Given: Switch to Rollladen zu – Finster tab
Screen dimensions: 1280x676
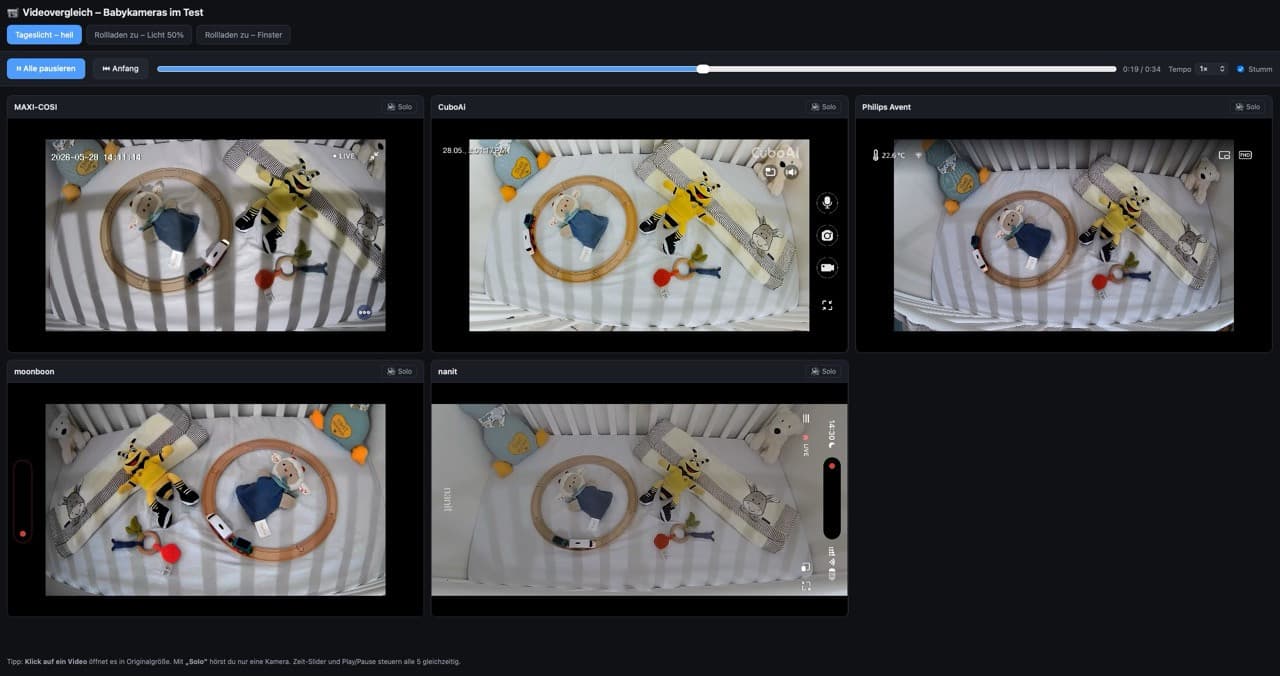Looking at the screenshot, I should (x=243, y=35).
